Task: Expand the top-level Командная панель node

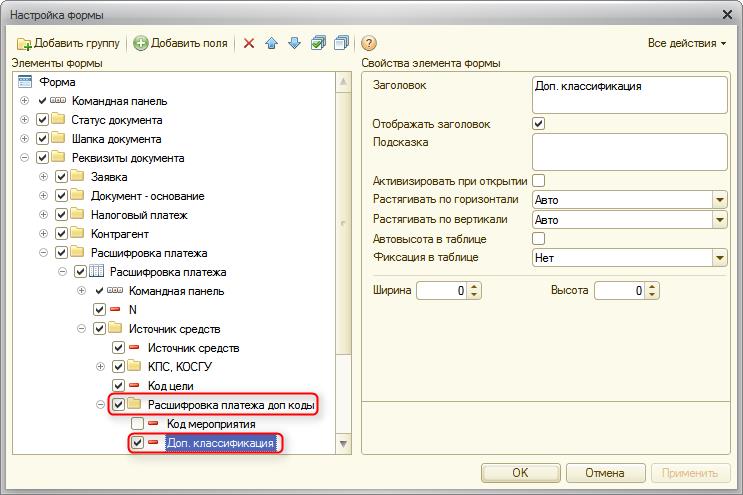Action: (24, 100)
